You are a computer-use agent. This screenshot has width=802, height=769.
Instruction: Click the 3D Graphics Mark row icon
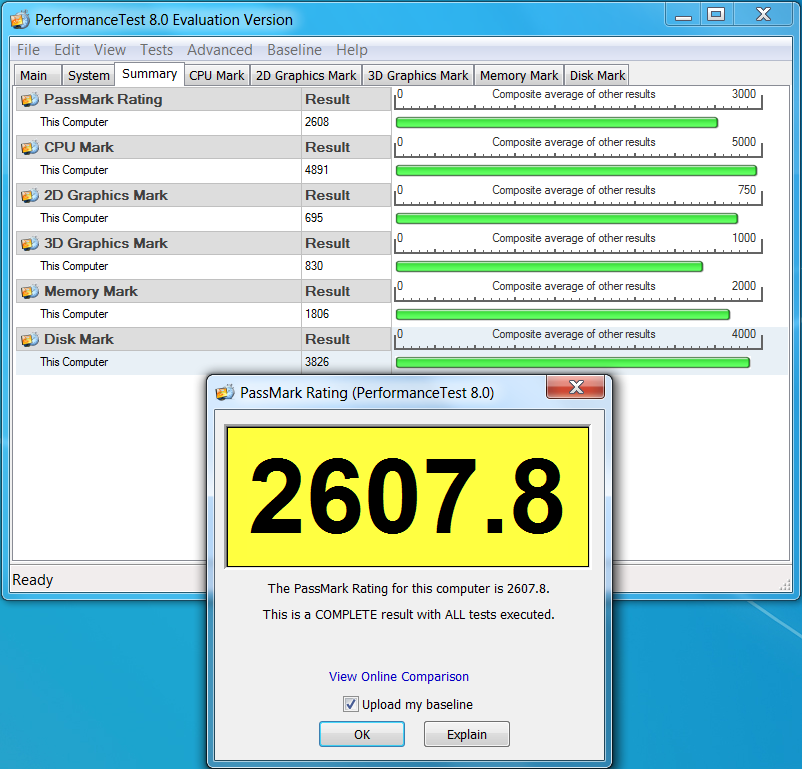pos(30,244)
